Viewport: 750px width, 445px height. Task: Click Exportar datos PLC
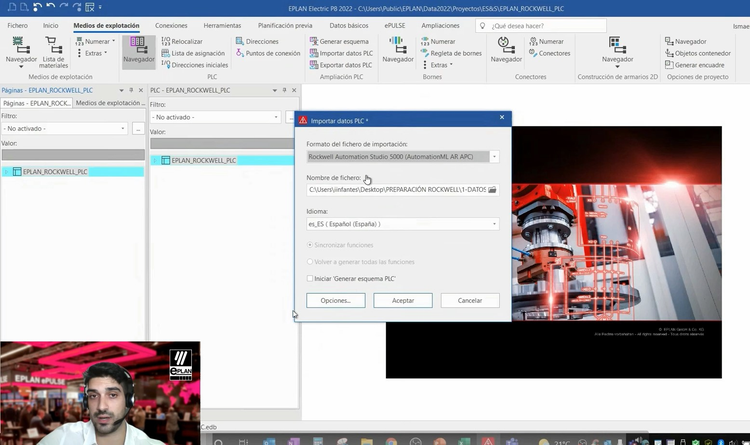click(341, 65)
